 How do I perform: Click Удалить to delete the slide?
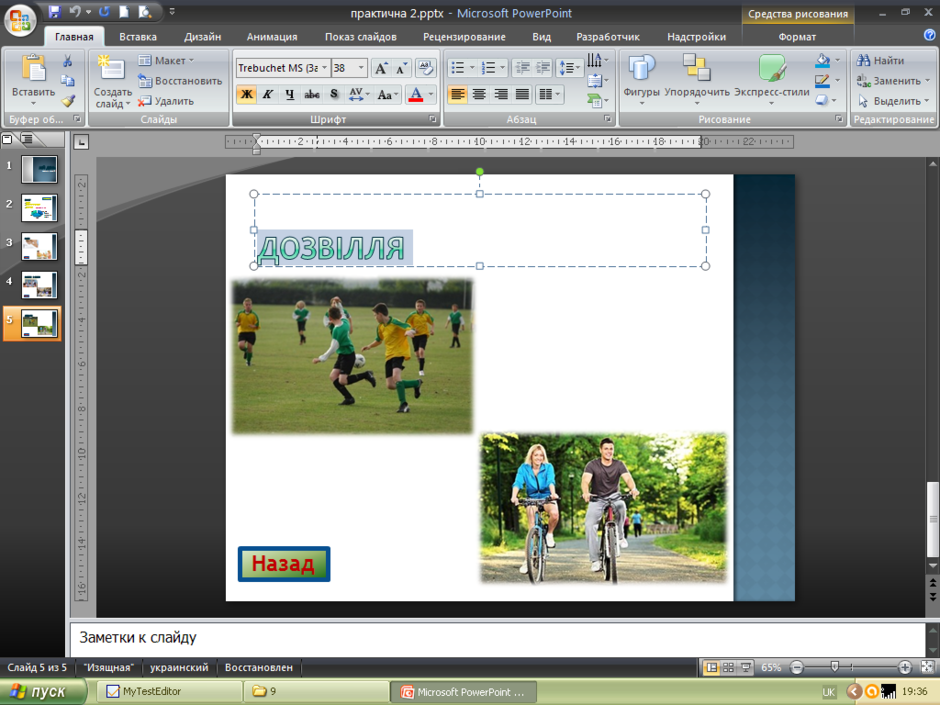(x=166, y=101)
